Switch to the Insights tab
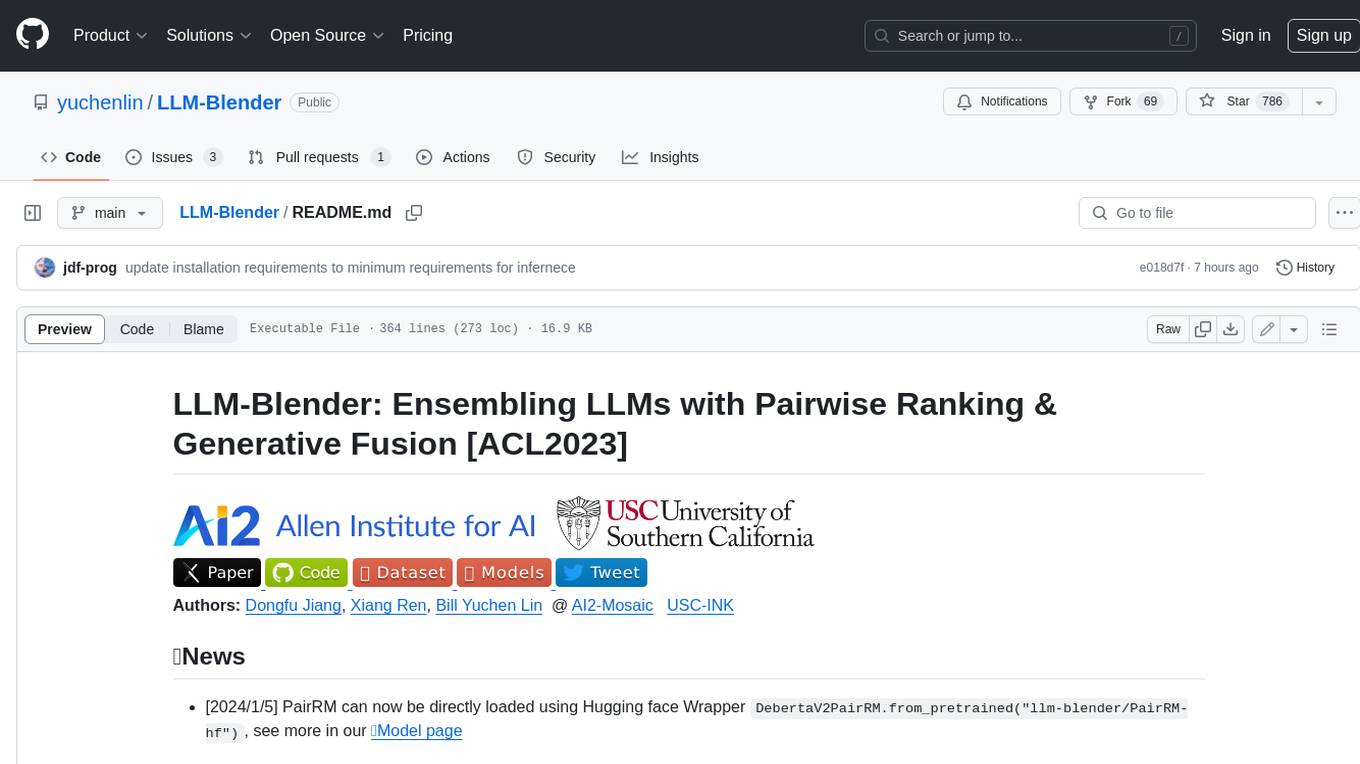Screen dimensions: 1360x764 (660, 157)
